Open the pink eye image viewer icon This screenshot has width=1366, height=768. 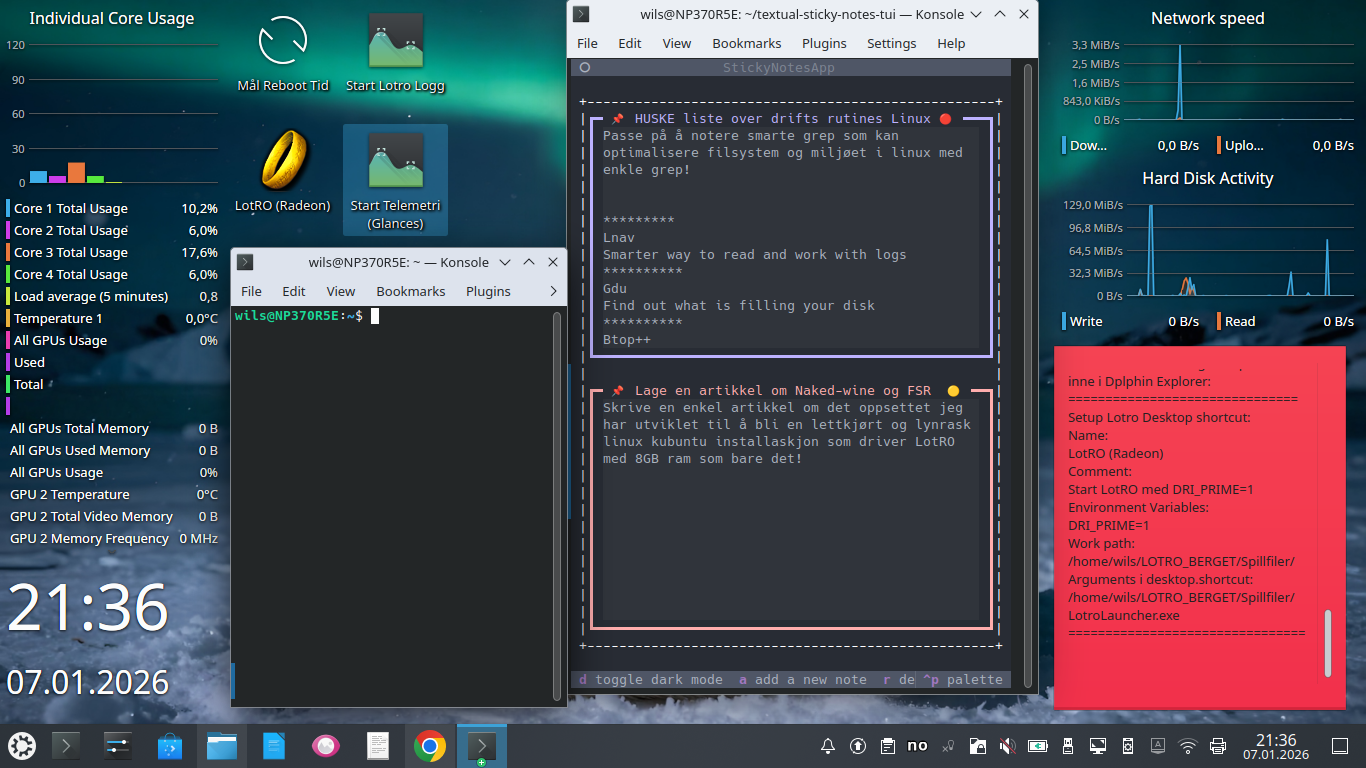point(326,746)
